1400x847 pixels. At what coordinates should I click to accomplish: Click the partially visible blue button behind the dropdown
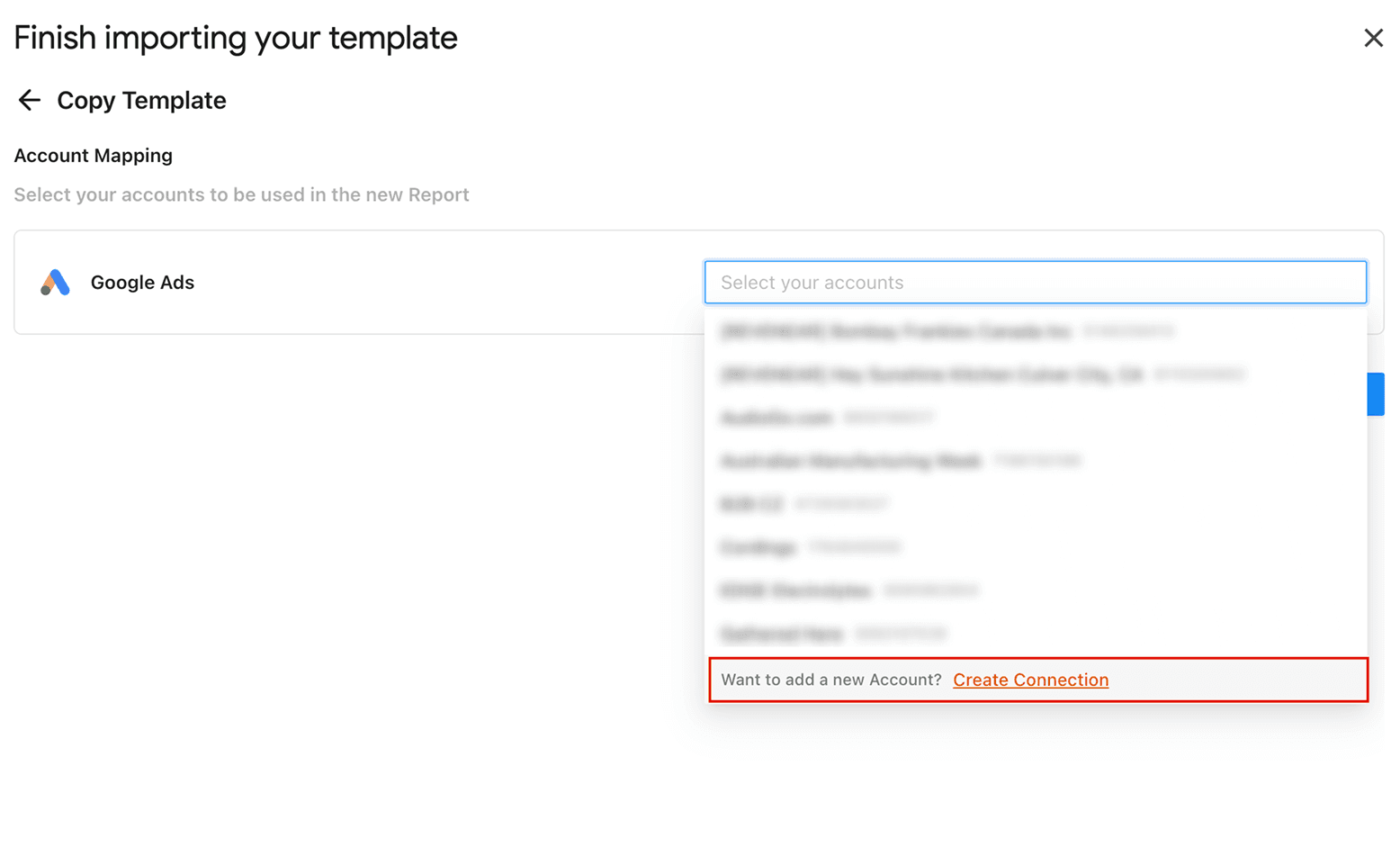1378,393
